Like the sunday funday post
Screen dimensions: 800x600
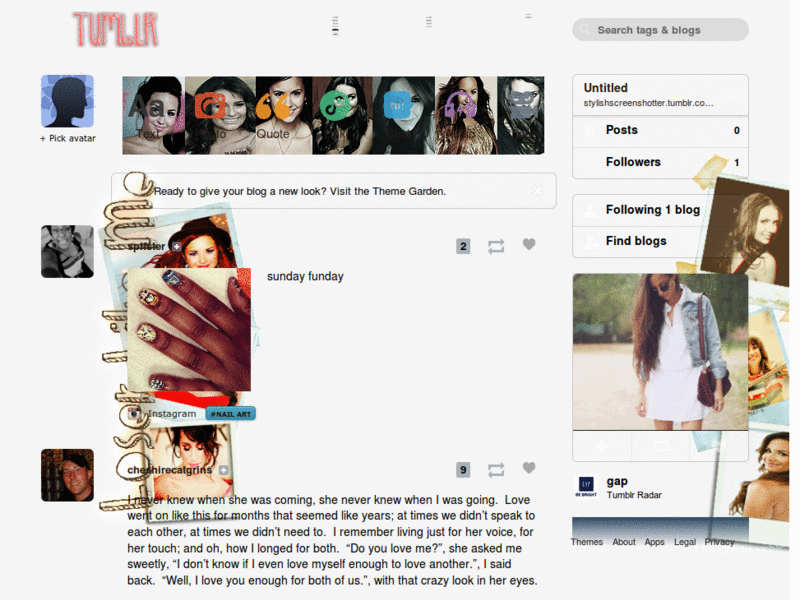pyautogui.click(x=529, y=244)
